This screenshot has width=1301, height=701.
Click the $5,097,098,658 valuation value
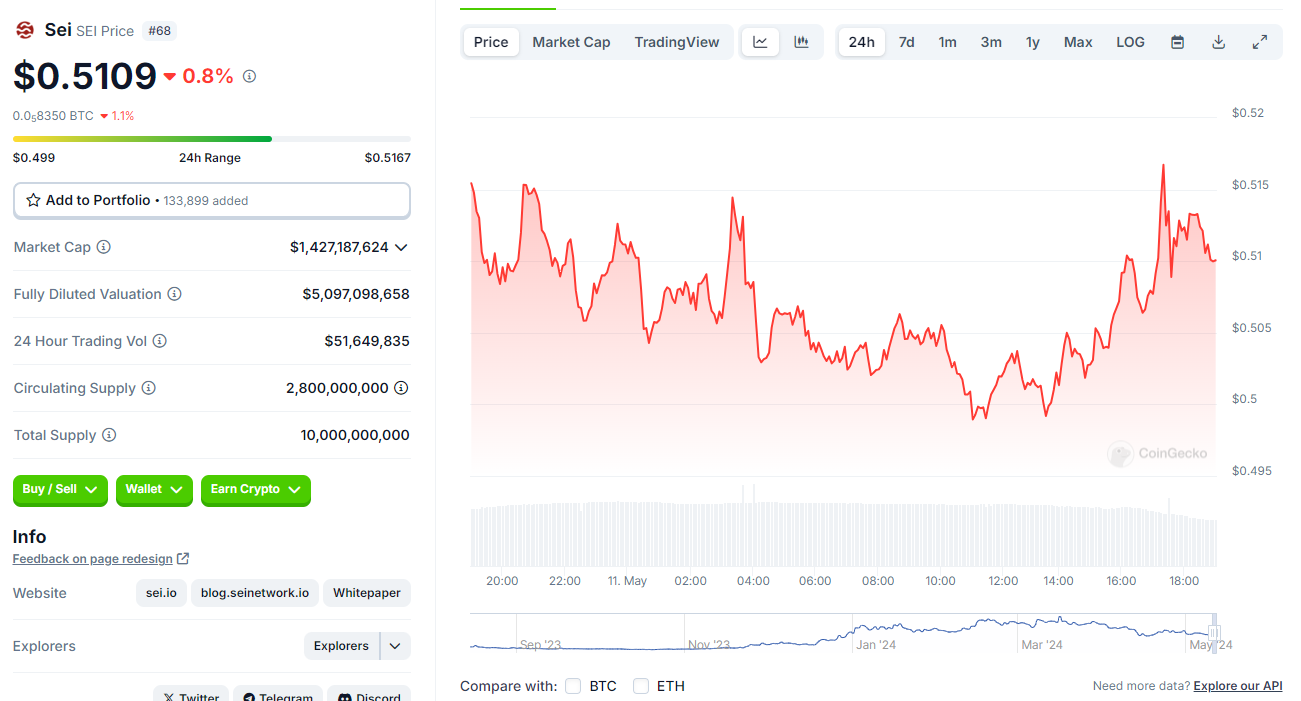tap(356, 294)
